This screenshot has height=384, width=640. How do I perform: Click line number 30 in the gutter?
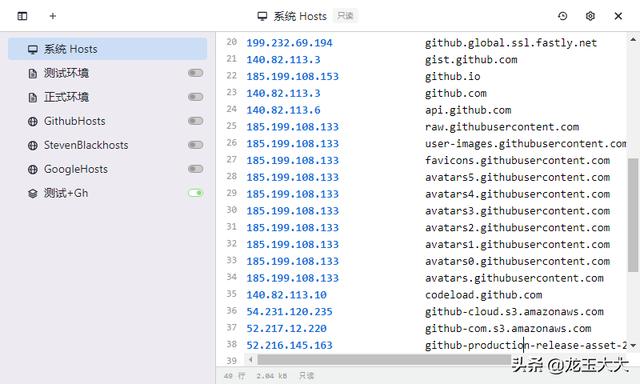[x=231, y=210]
